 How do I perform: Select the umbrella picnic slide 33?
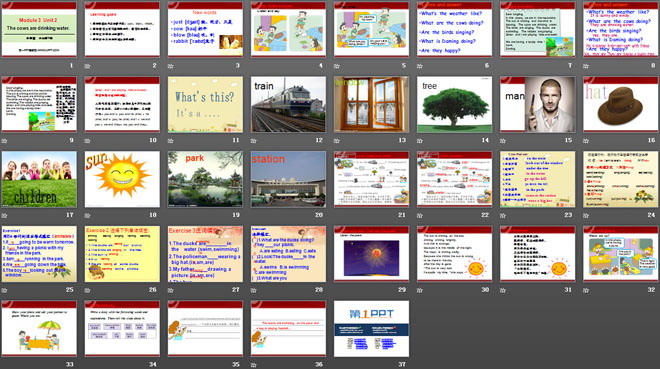tap(39, 329)
